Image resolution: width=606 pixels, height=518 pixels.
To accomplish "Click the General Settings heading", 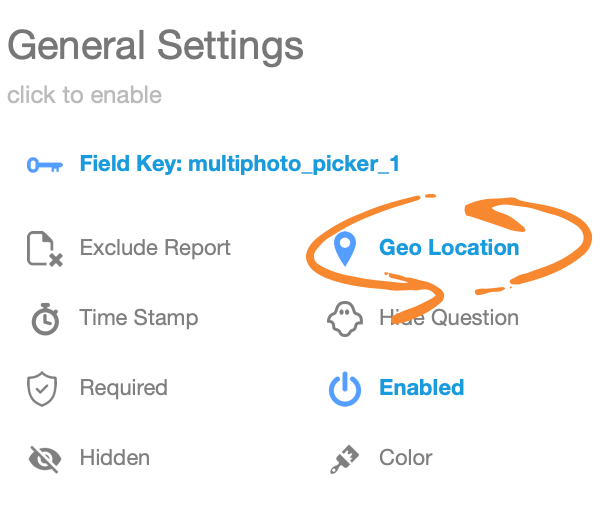I will (155, 46).
